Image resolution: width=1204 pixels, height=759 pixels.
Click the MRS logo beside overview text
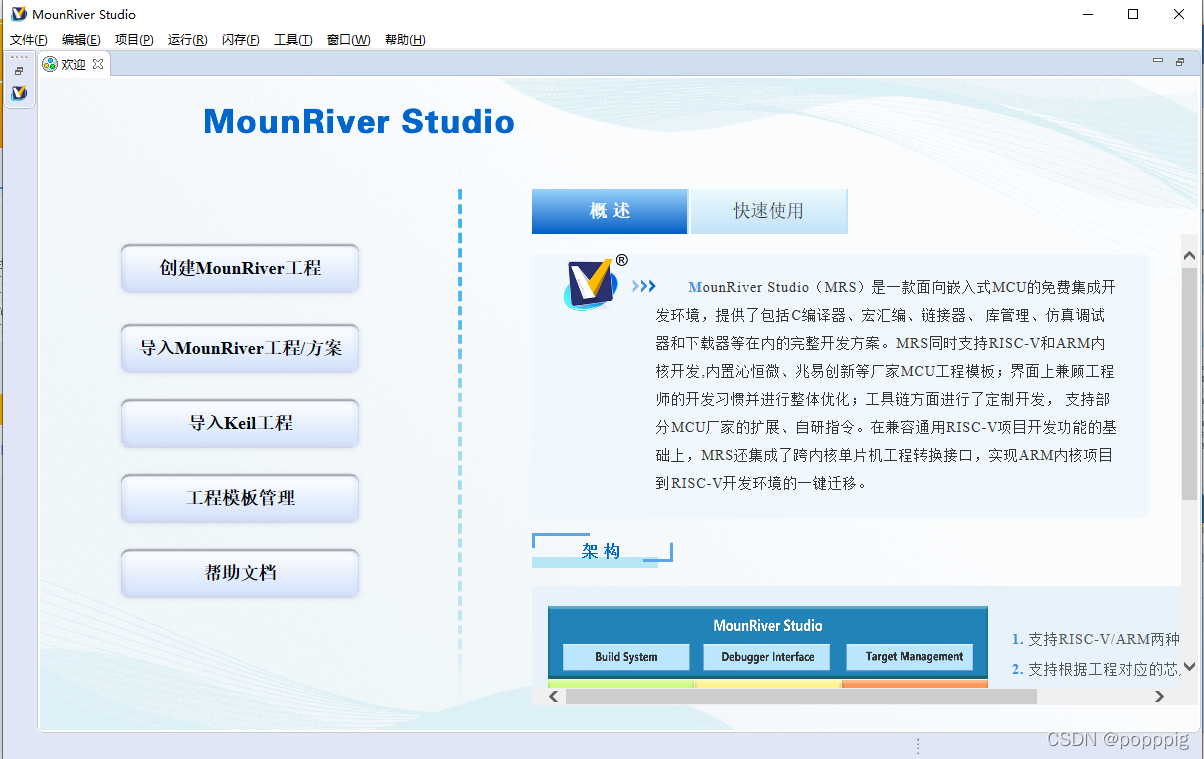[x=590, y=283]
